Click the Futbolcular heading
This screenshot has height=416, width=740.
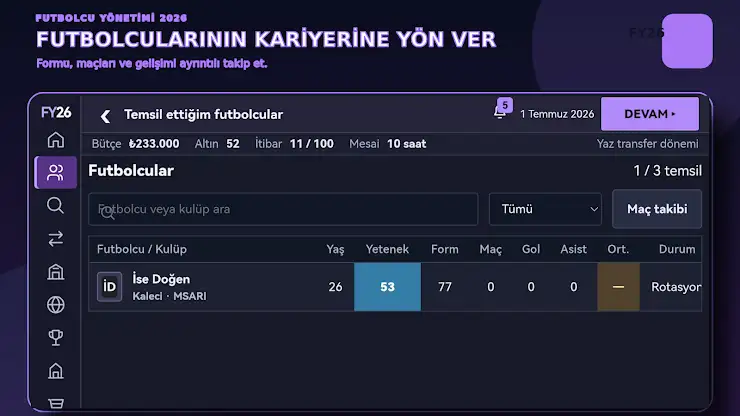[131, 170]
